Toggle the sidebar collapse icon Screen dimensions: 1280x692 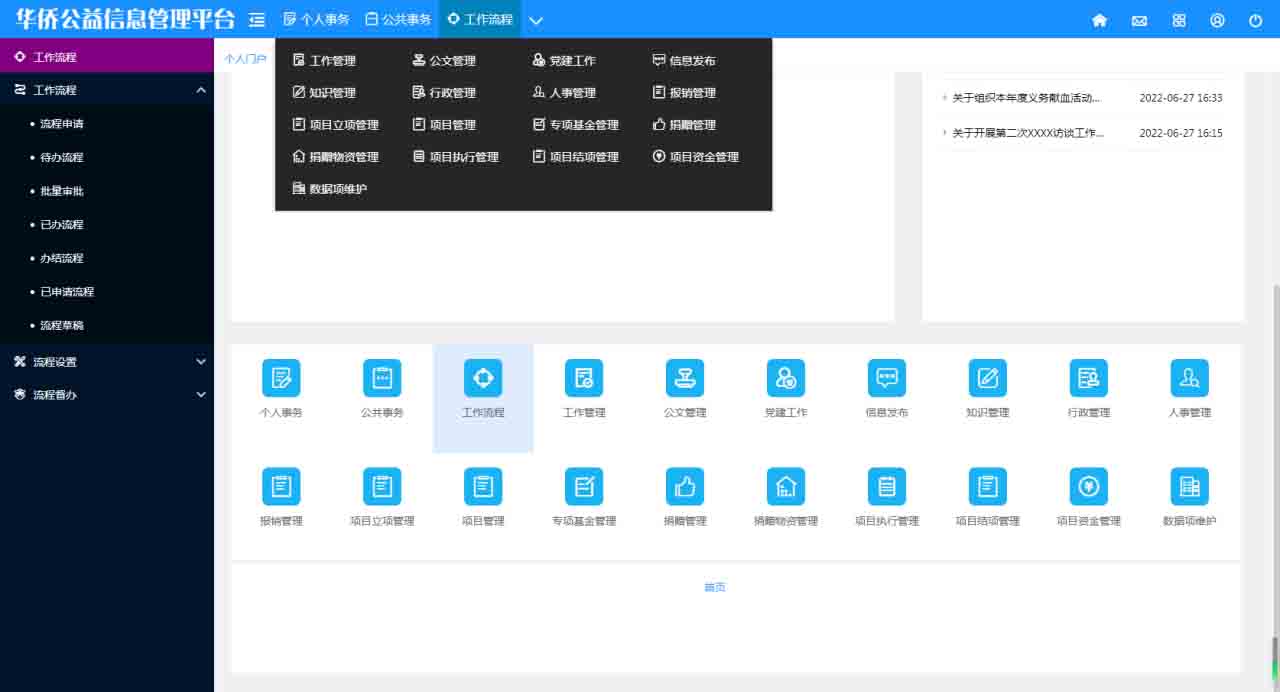[257, 20]
